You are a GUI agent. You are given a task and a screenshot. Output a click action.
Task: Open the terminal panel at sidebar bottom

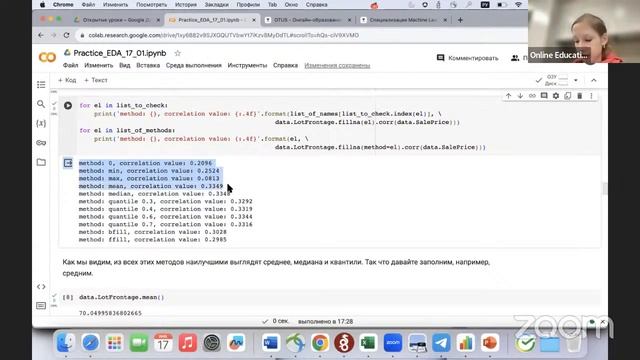pyautogui.click(x=41, y=306)
